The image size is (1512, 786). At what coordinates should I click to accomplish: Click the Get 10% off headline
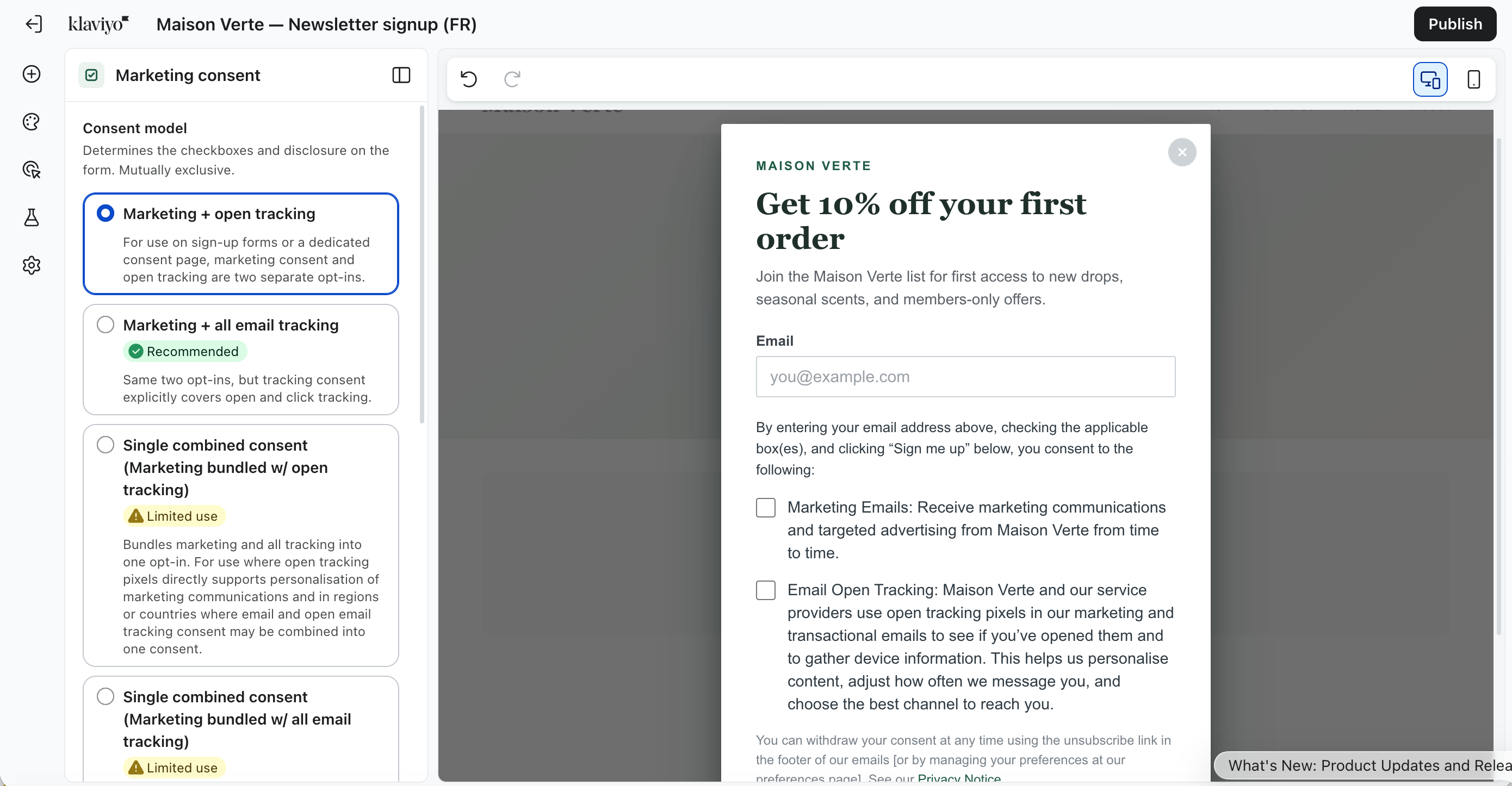[x=921, y=221]
